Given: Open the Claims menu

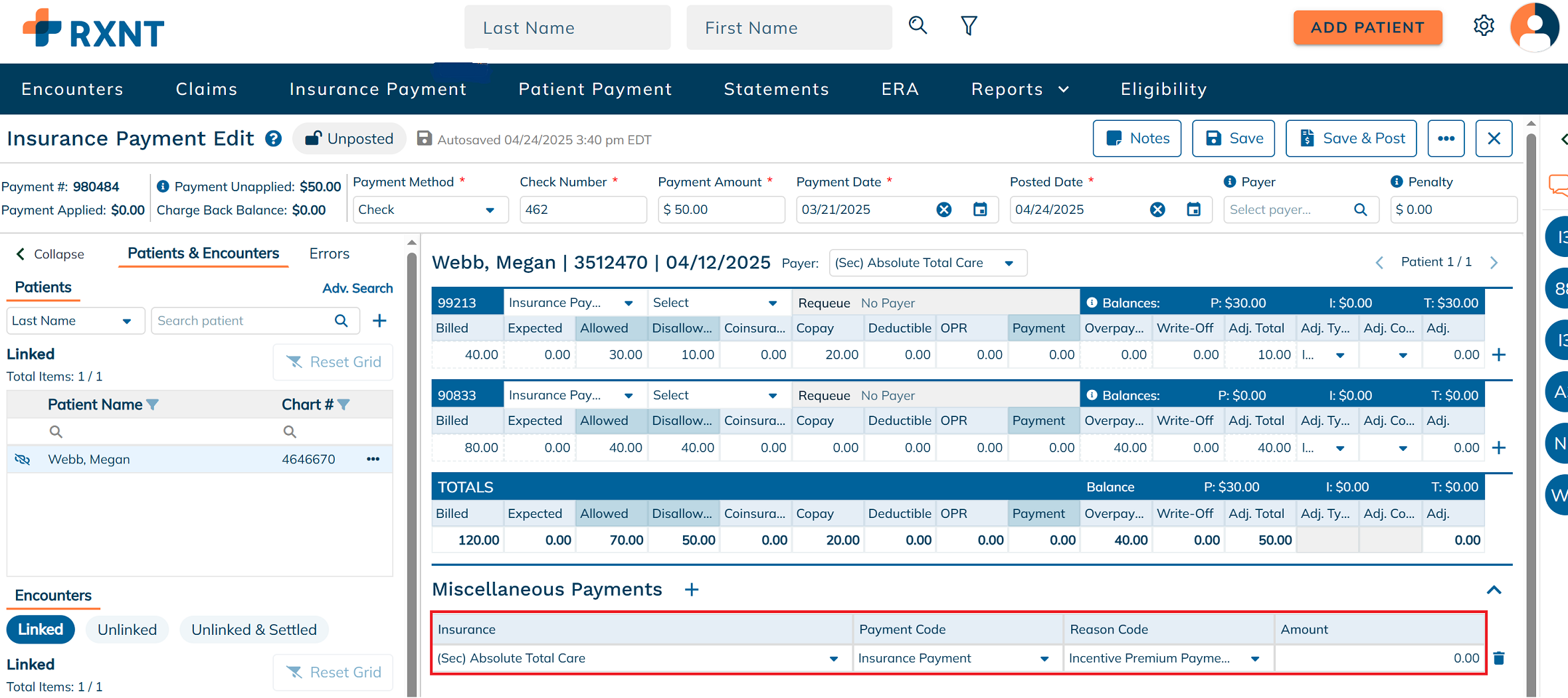Looking at the screenshot, I should point(207,89).
